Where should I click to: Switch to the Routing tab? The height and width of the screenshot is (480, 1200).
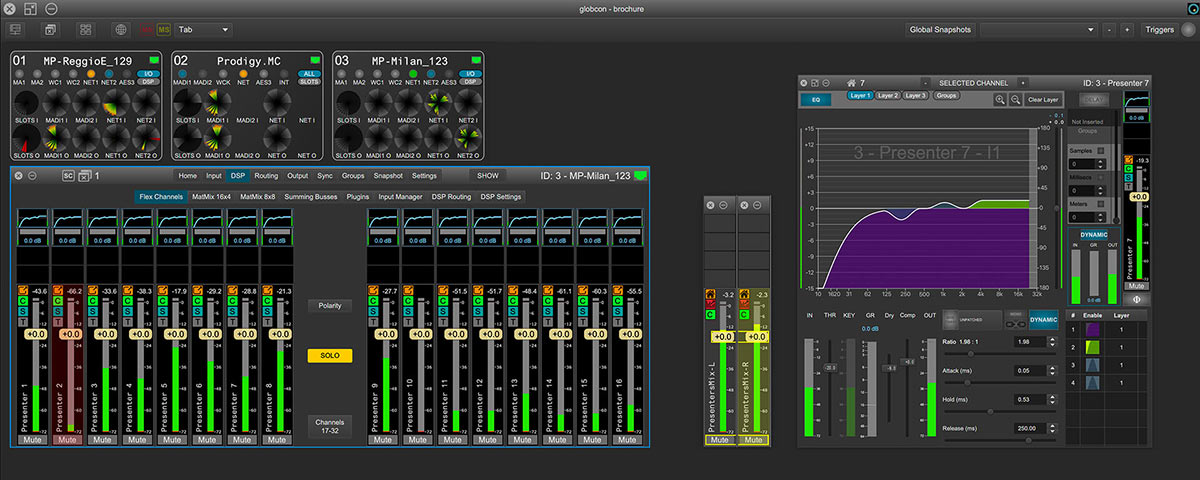point(266,175)
